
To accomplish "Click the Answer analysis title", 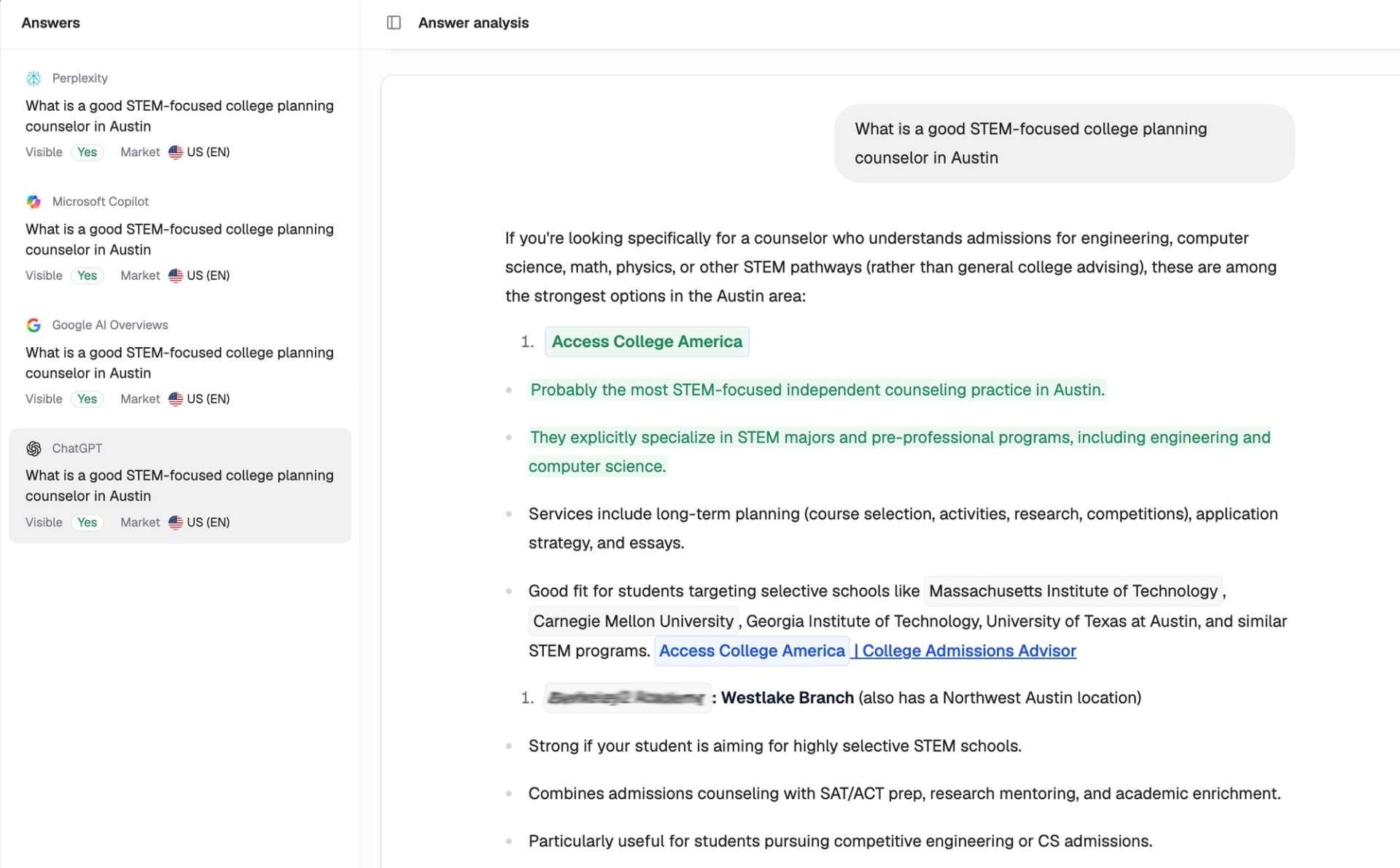I will pos(473,23).
